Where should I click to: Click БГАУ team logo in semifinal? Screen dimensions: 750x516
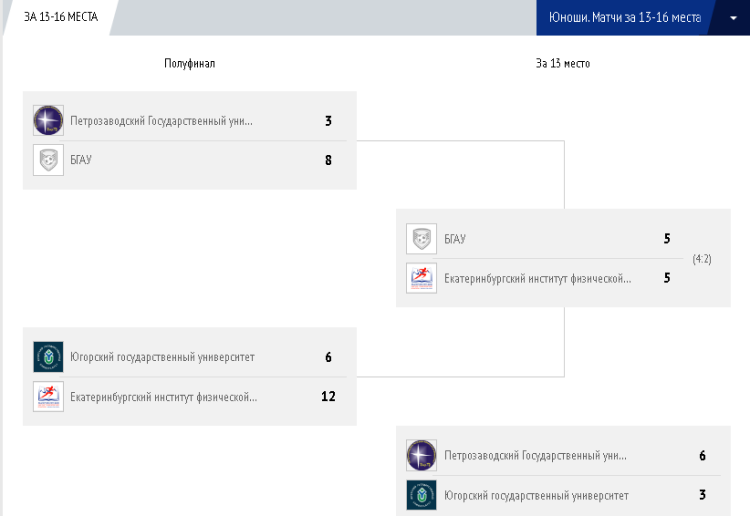(x=48, y=160)
